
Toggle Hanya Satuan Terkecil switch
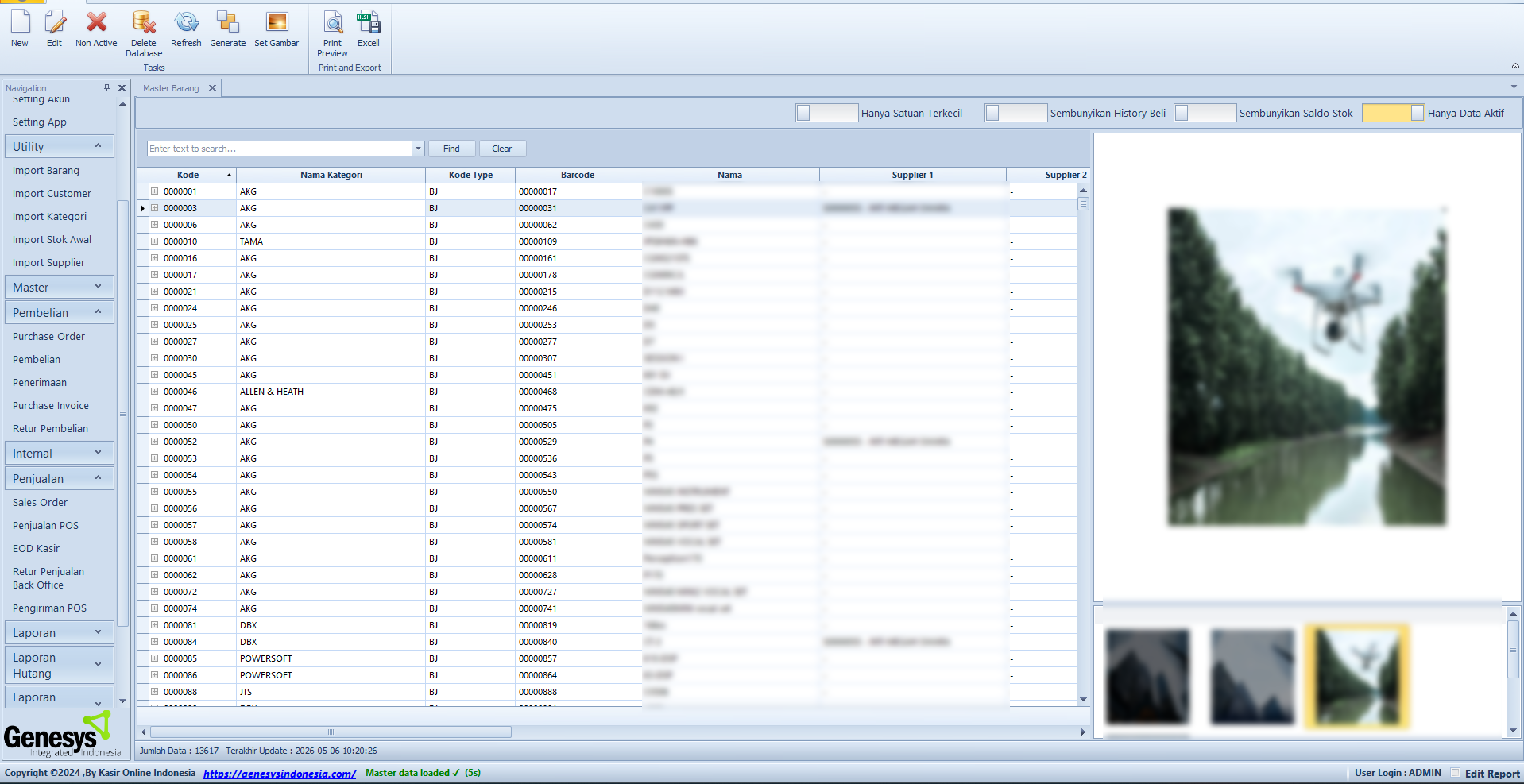pyautogui.click(x=827, y=113)
